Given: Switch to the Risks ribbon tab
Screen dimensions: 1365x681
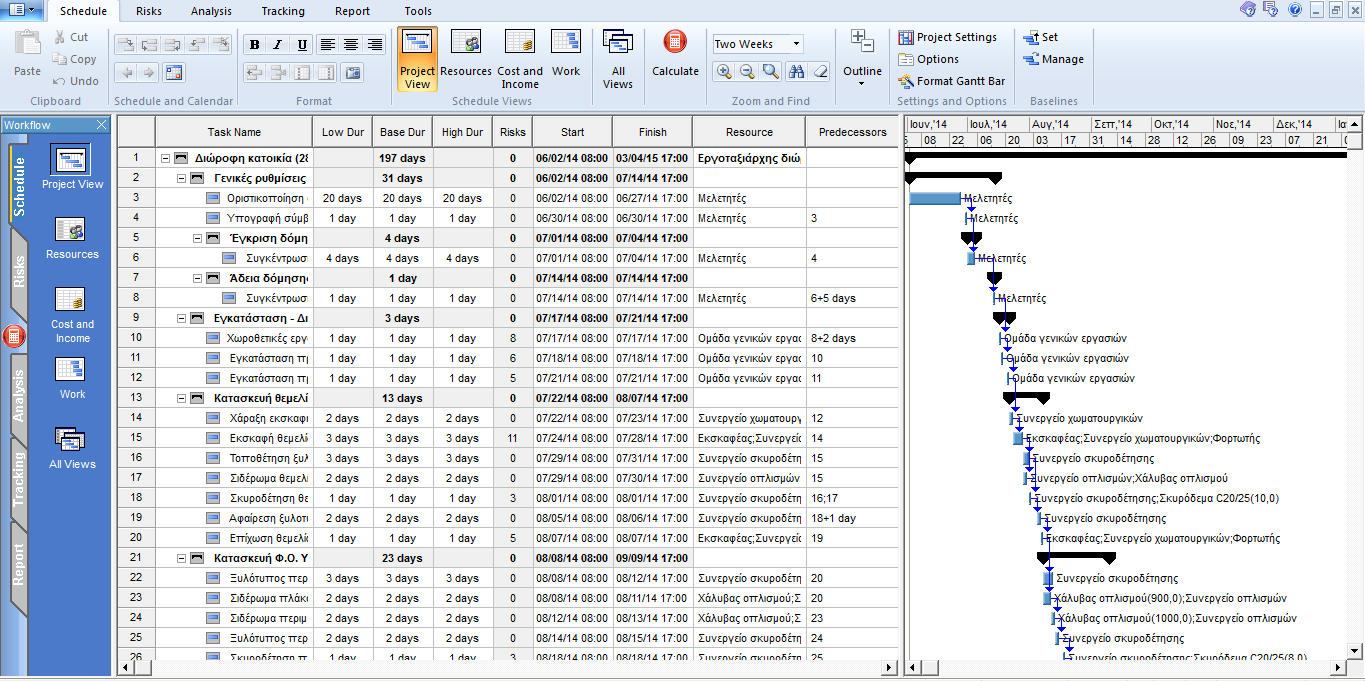Looking at the screenshot, I should [149, 11].
